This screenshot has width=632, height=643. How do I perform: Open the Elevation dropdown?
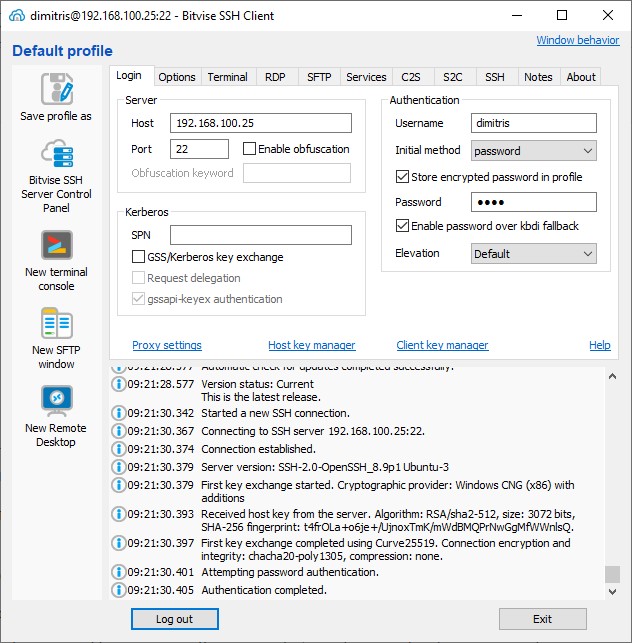coord(534,253)
